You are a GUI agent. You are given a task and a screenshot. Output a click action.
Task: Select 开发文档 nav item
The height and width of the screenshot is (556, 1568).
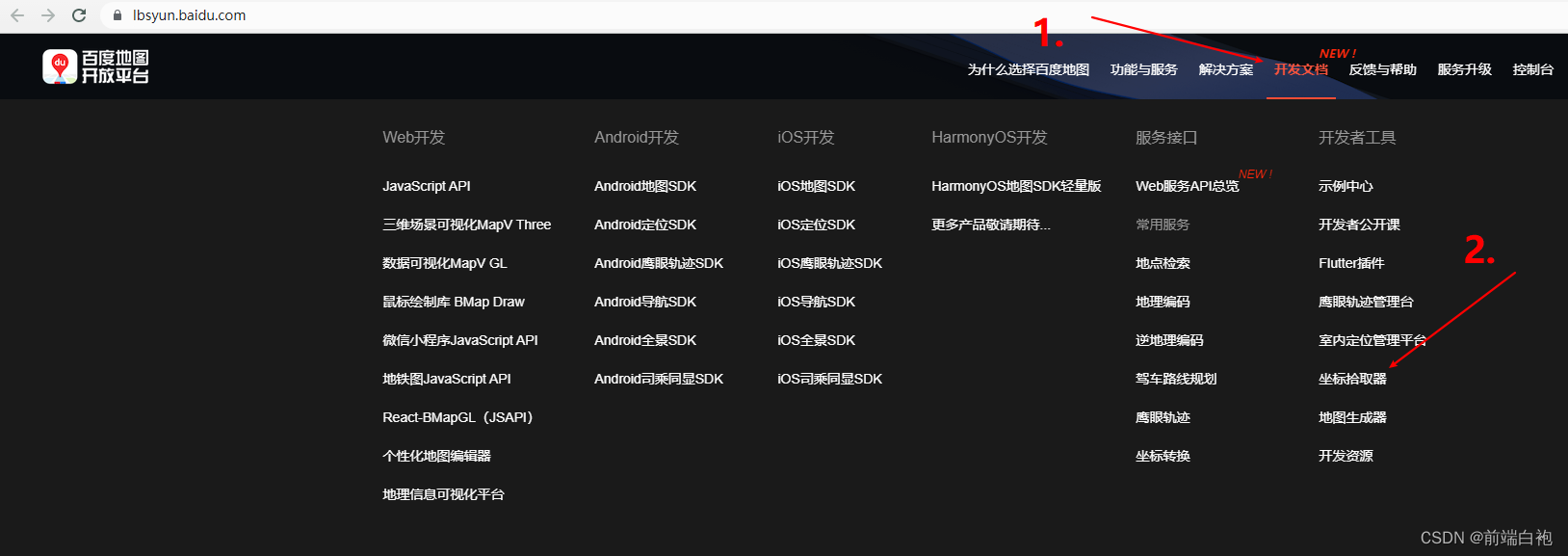(1301, 69)
